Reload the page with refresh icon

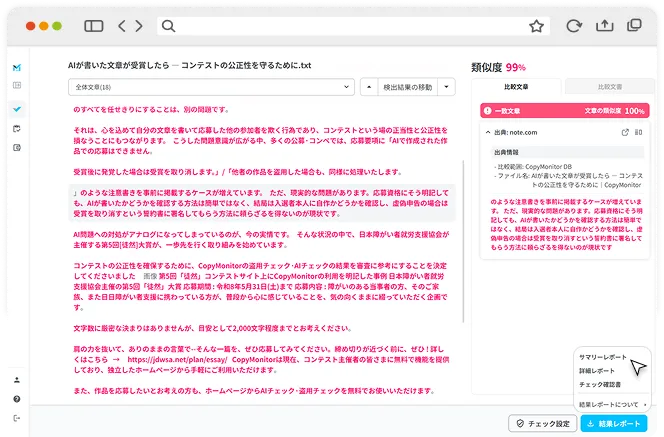coord(574,26)
